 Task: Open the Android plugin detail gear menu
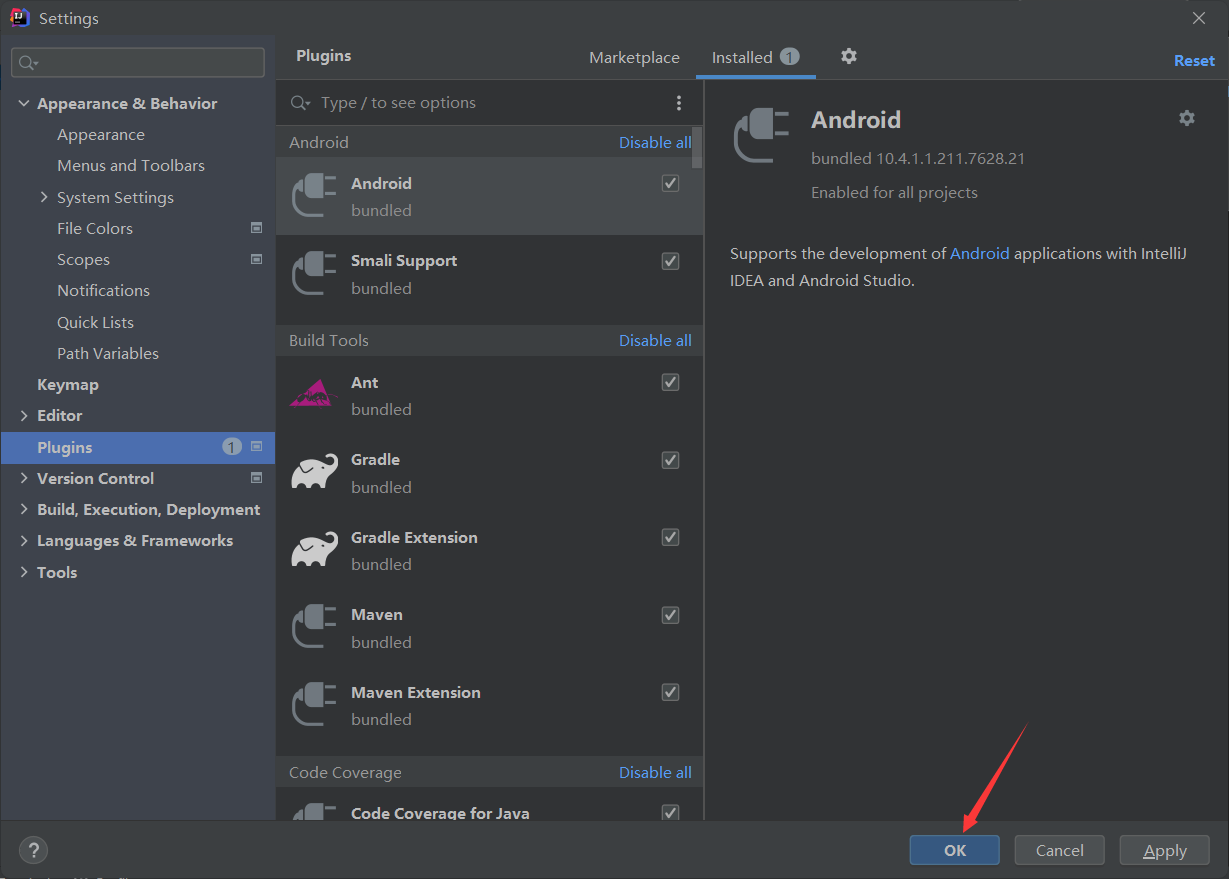tap(1187, 118)
